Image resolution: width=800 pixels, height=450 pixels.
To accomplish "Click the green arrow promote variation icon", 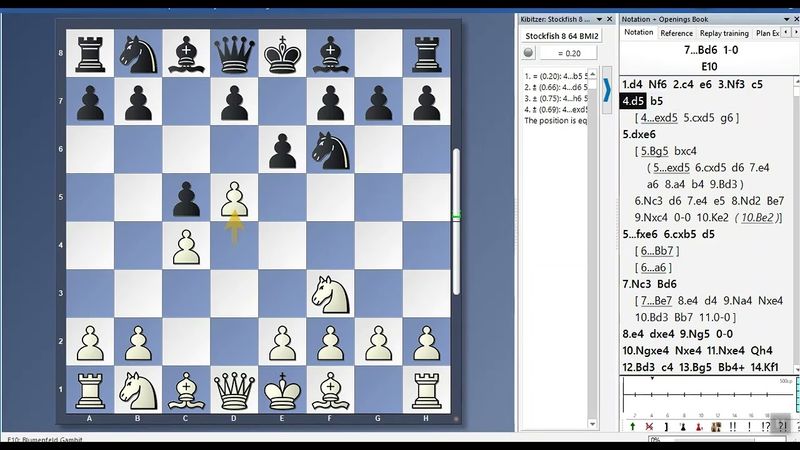I will pos(633,427).
